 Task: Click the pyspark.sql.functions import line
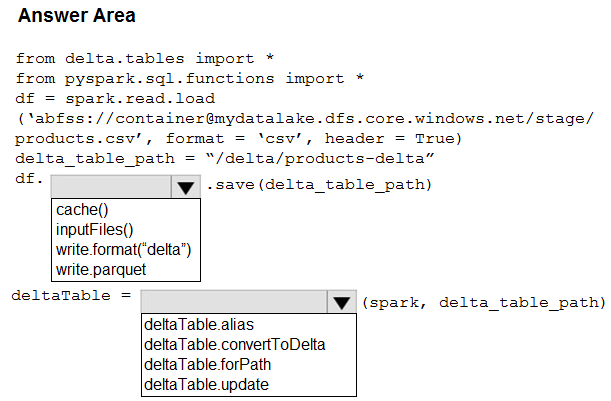[x=190, y=79]
